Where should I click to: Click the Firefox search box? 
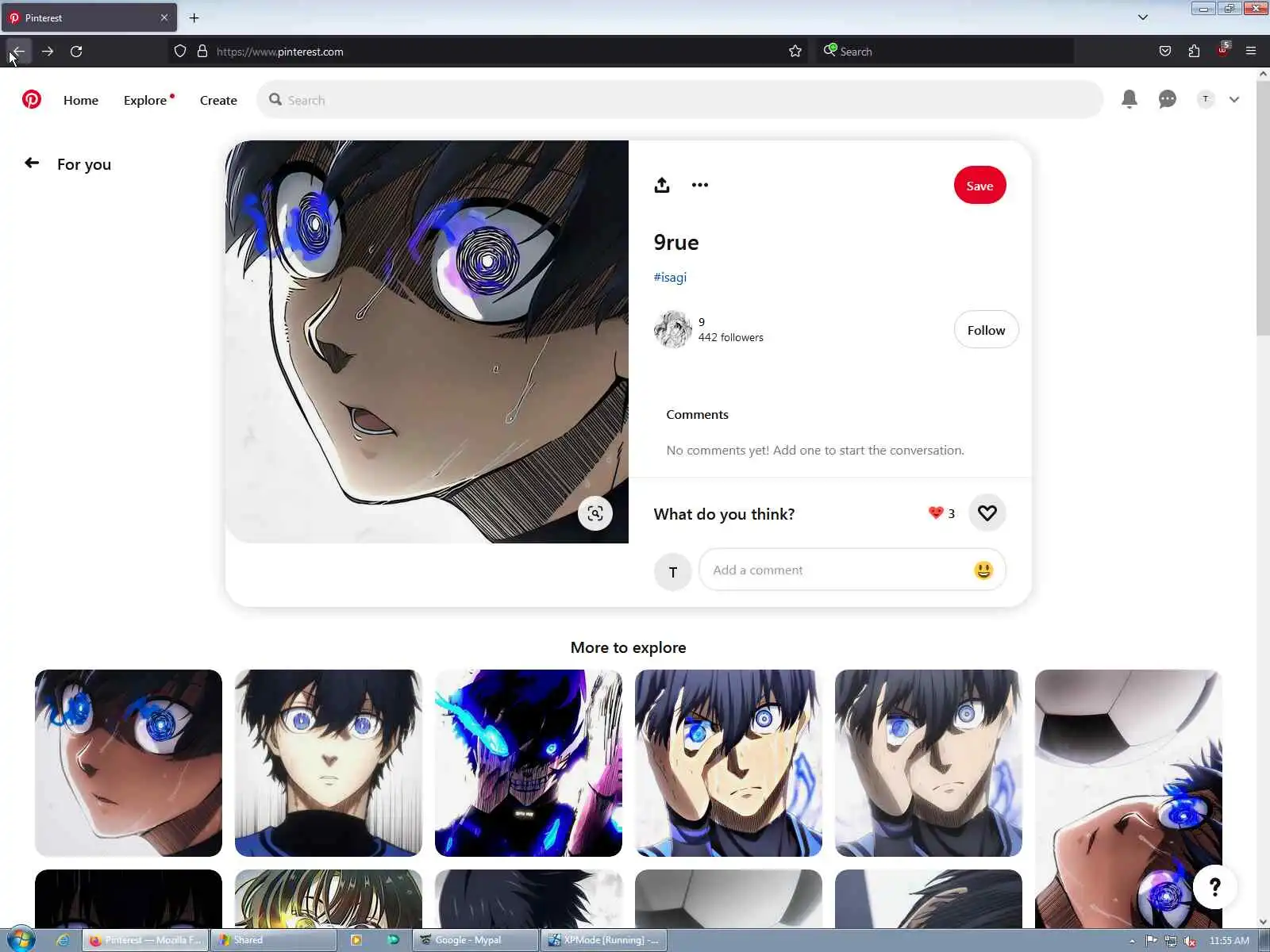[x=945, y=51]
